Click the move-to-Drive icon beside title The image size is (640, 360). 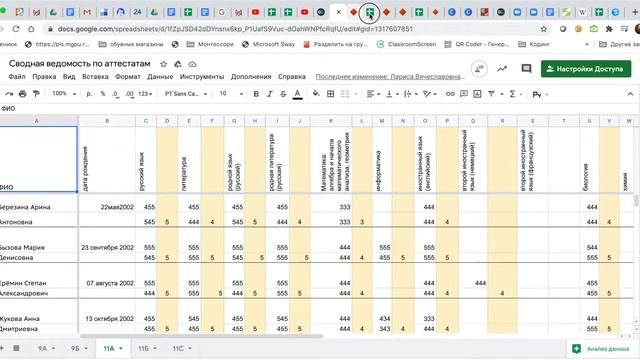(x=178, y=64)
